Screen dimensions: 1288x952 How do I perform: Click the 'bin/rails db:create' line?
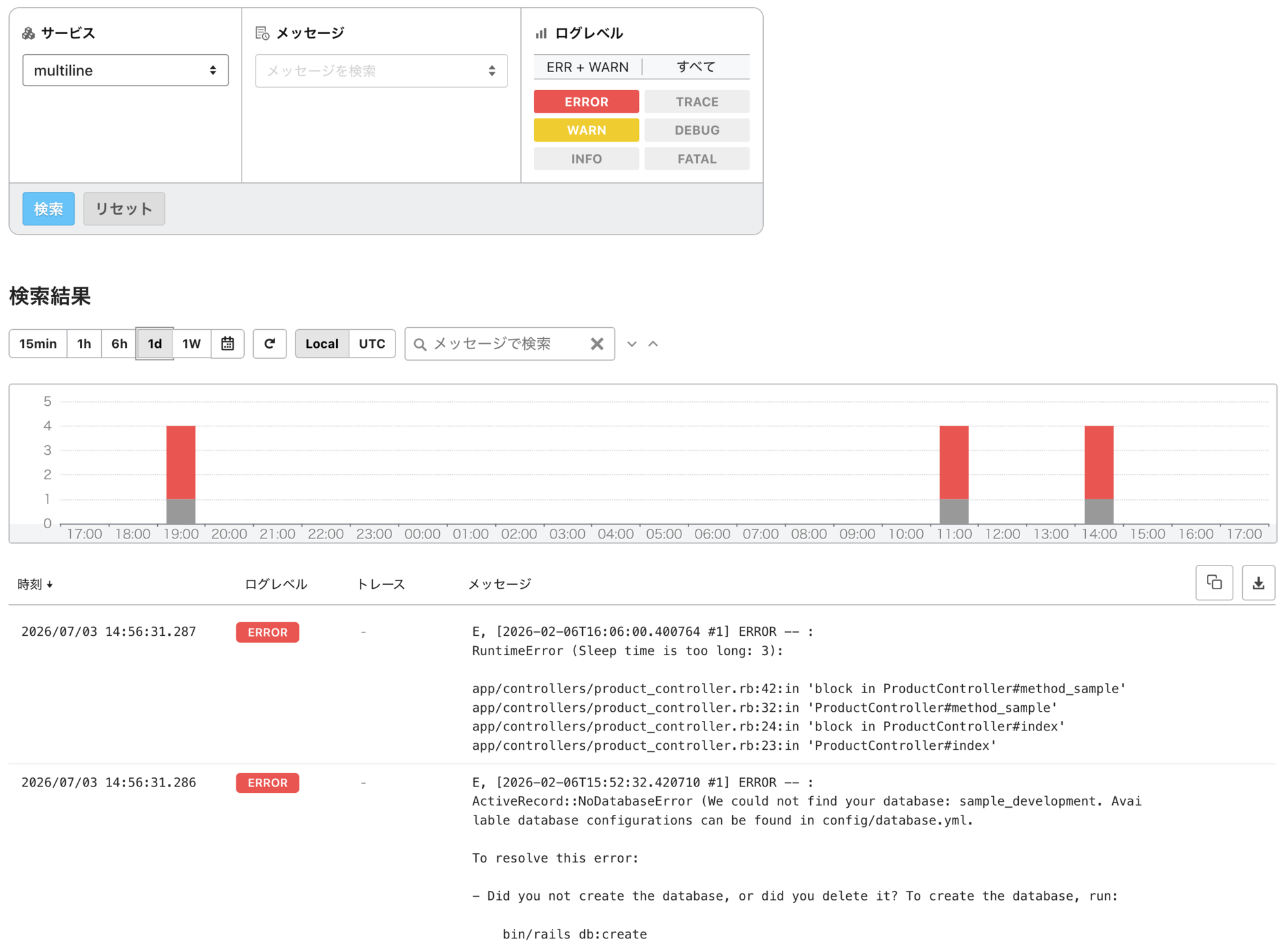click(574, 935)
